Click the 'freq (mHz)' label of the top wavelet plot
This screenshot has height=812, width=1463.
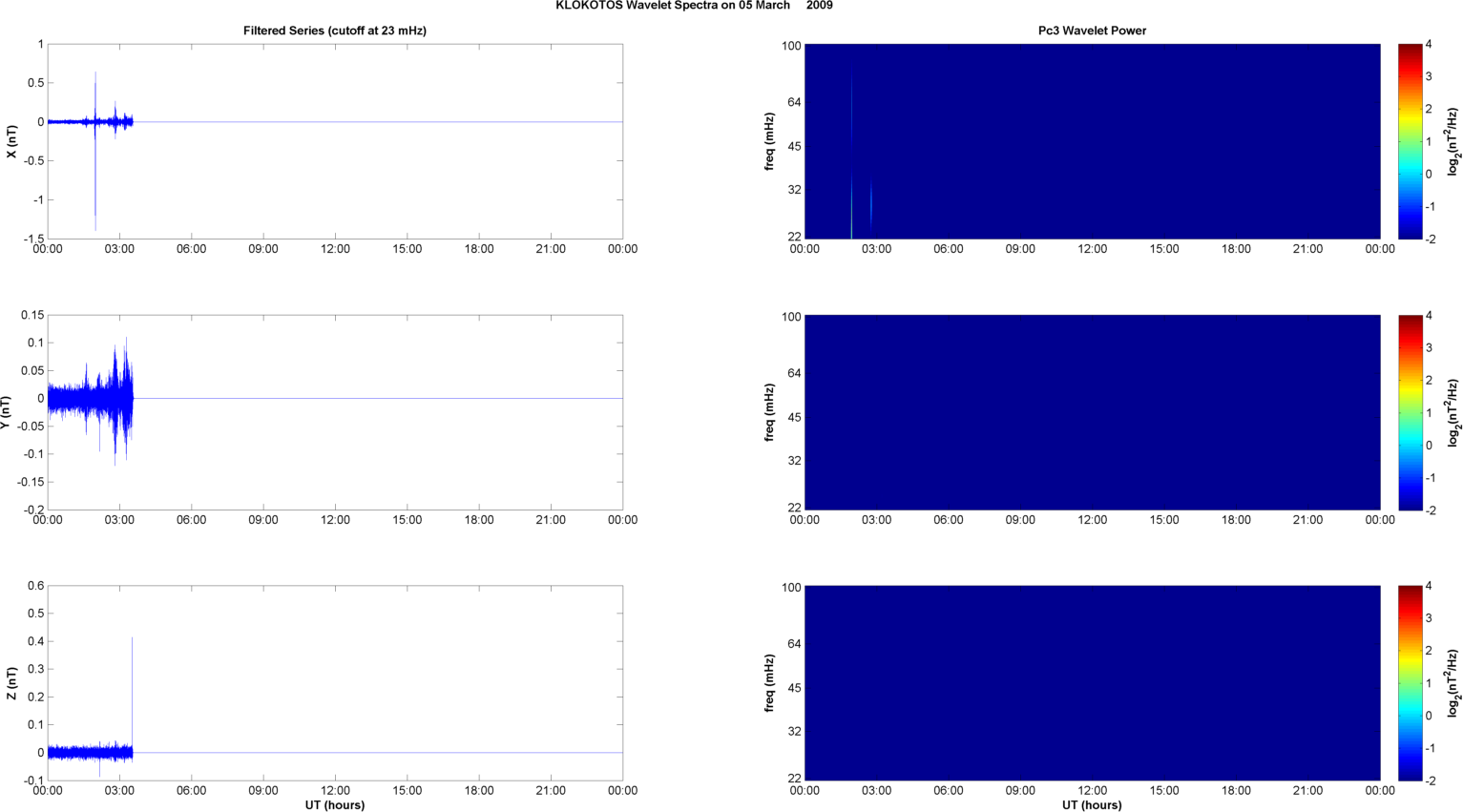[x=769, y=141]
